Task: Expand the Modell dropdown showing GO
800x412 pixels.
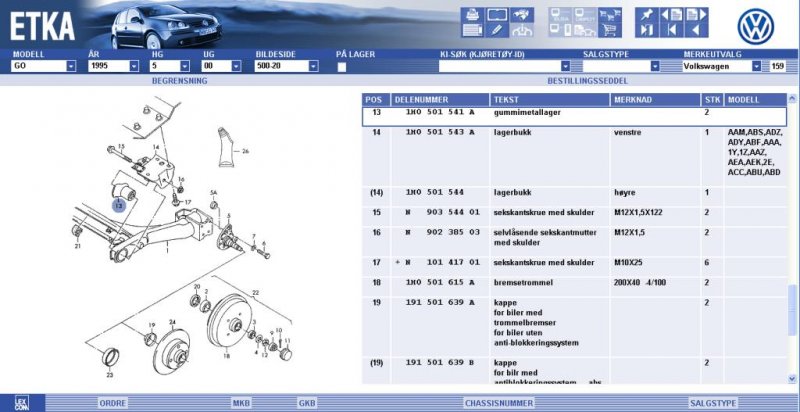Action: [x=71, y=66]
